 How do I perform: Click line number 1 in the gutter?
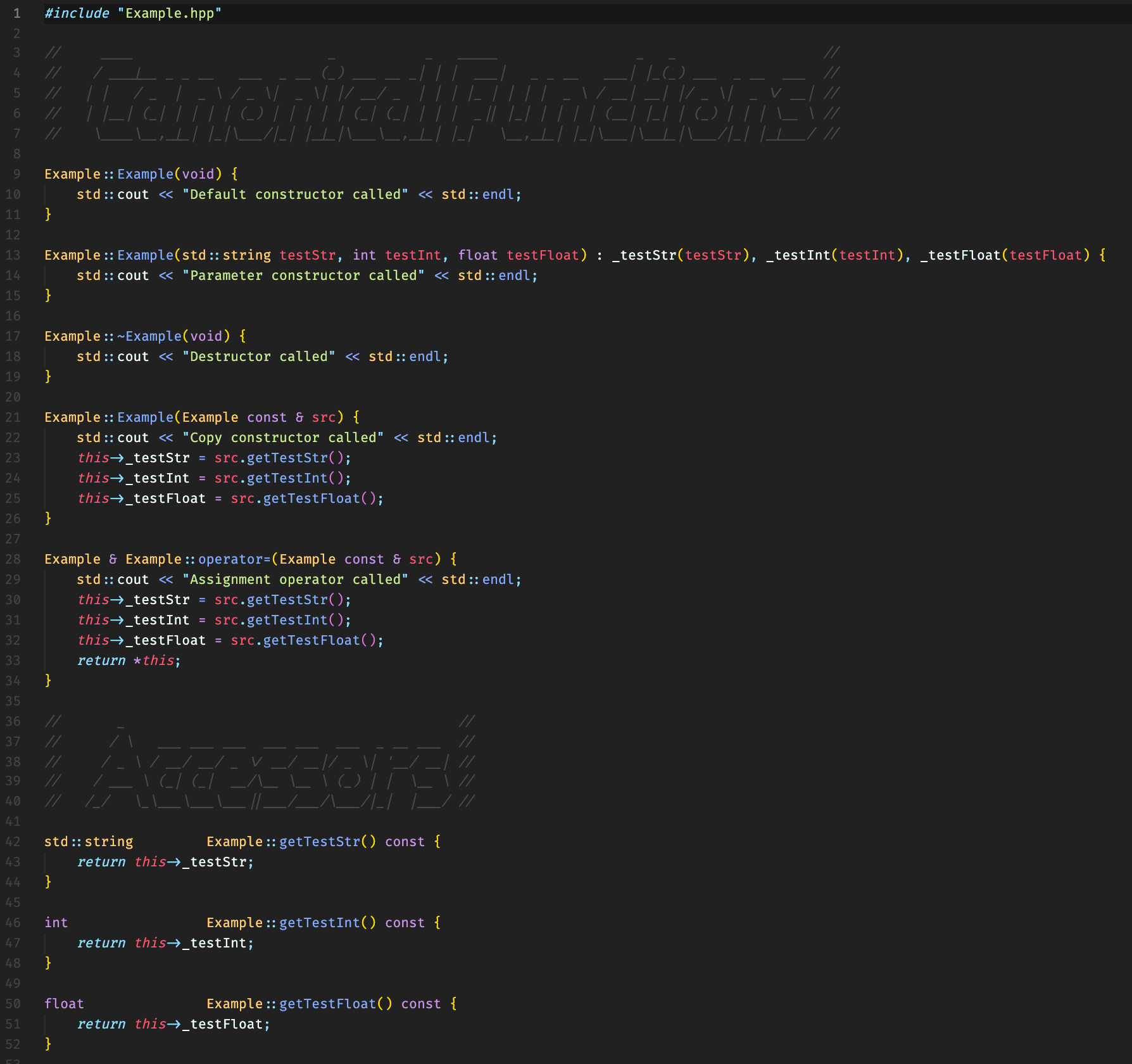(x=16, y=13)
